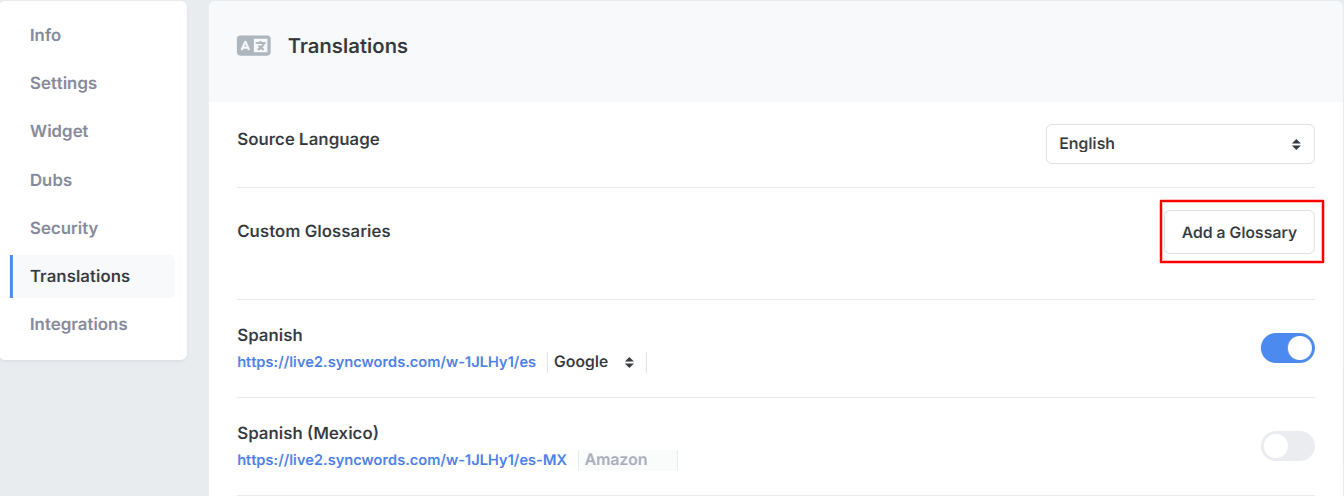Go to Settings in the sidebar

(x=63, y=83)
